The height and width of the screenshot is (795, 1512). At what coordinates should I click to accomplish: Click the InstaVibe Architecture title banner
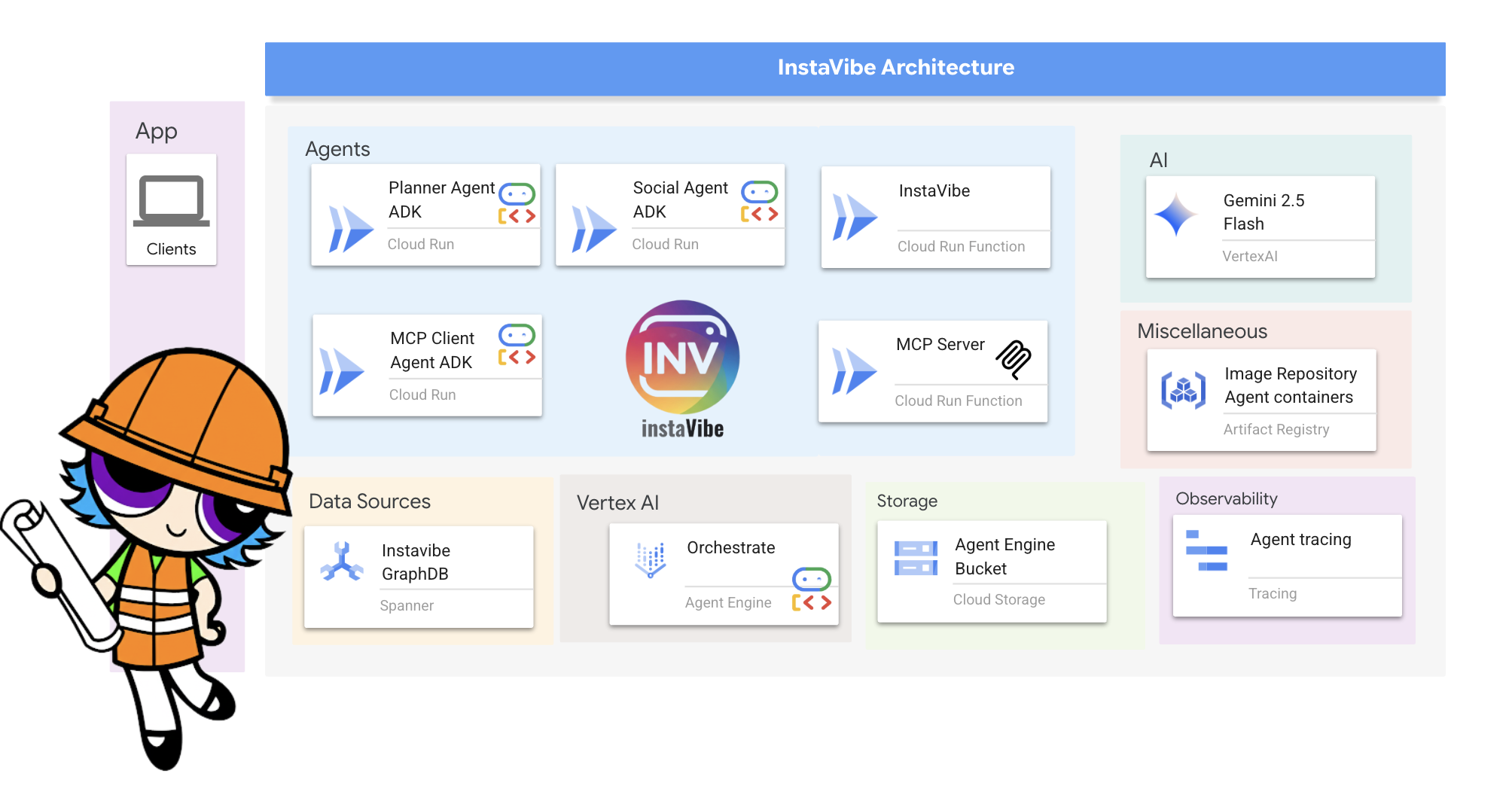[895, 67]
